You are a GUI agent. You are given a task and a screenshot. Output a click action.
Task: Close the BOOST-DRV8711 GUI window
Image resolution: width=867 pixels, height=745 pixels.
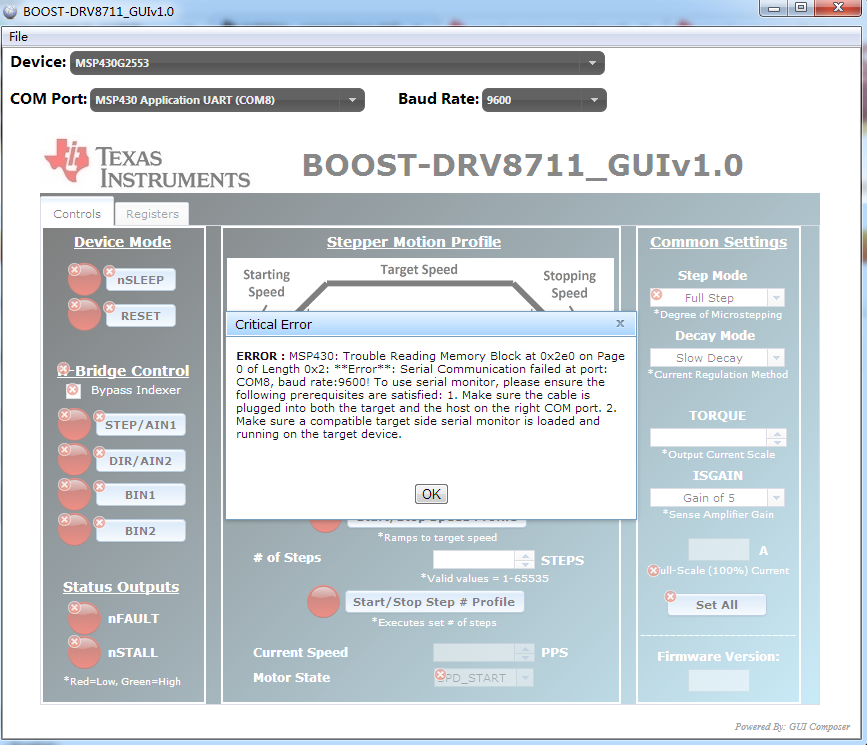tap(839, 8)
